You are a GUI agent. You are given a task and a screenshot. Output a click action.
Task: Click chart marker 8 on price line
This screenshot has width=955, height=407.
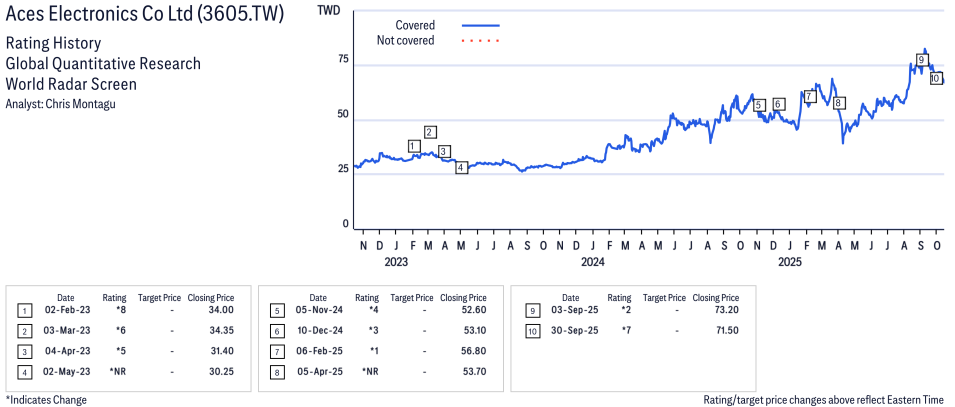pos(838,103)
